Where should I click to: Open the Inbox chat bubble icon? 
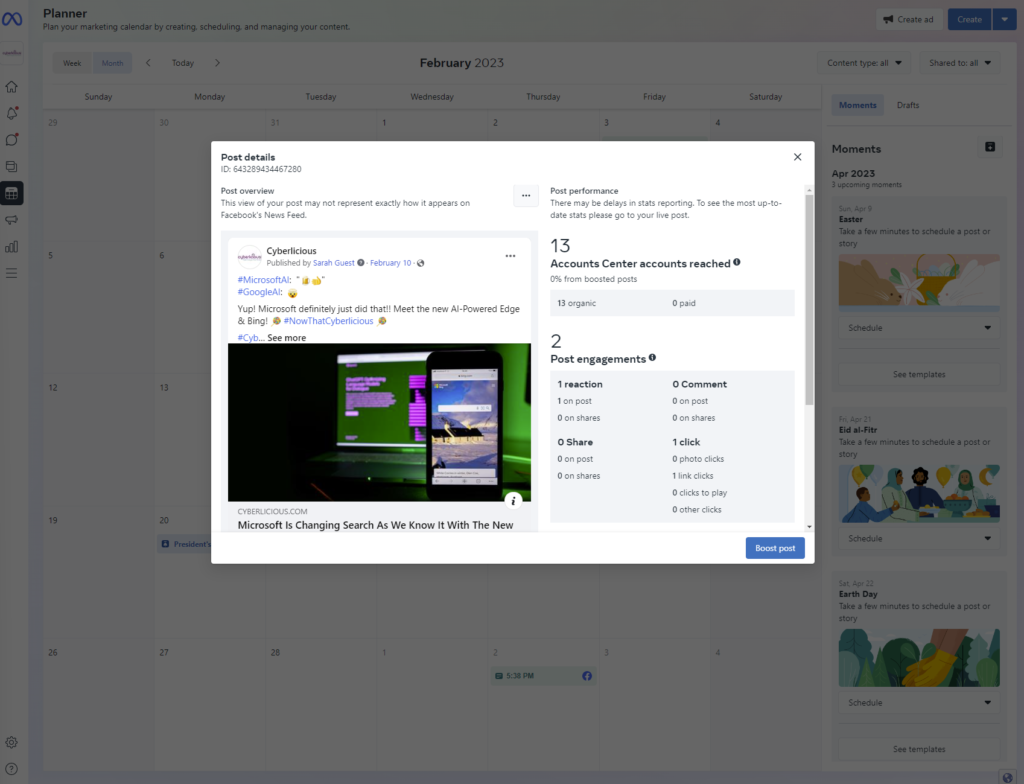click(x=12, y=140)
